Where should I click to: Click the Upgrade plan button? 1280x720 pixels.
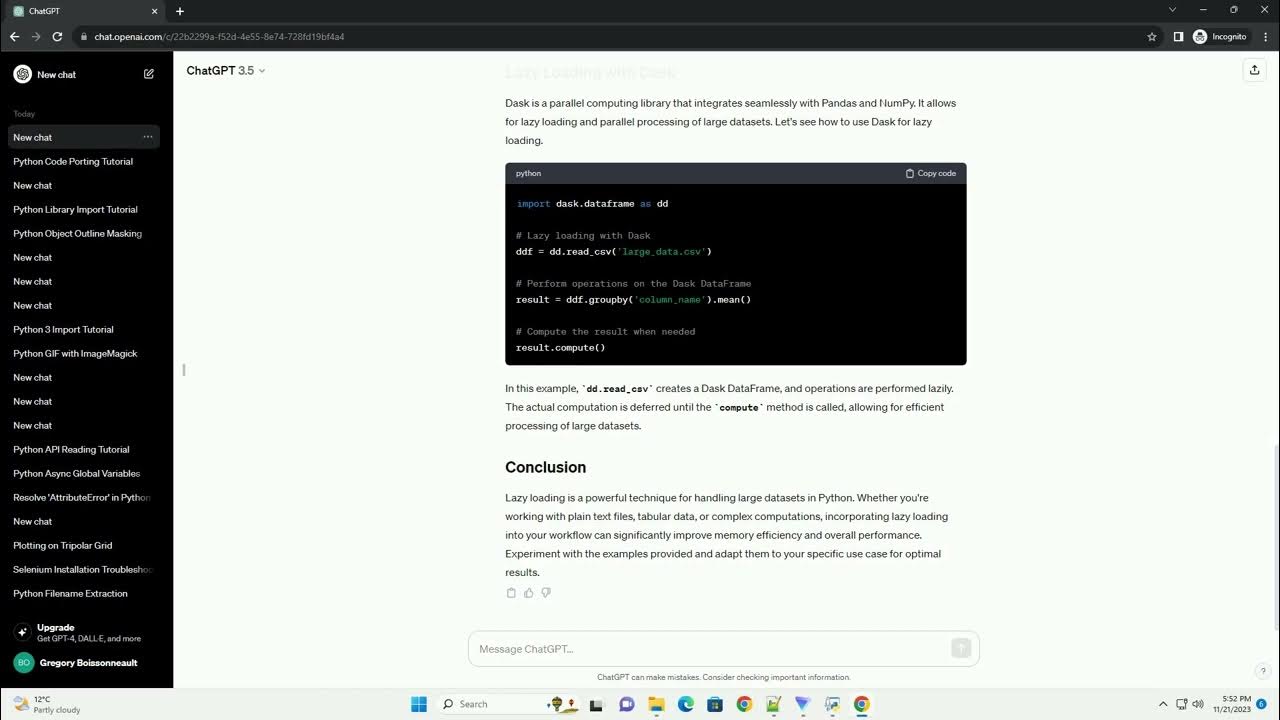84,632
